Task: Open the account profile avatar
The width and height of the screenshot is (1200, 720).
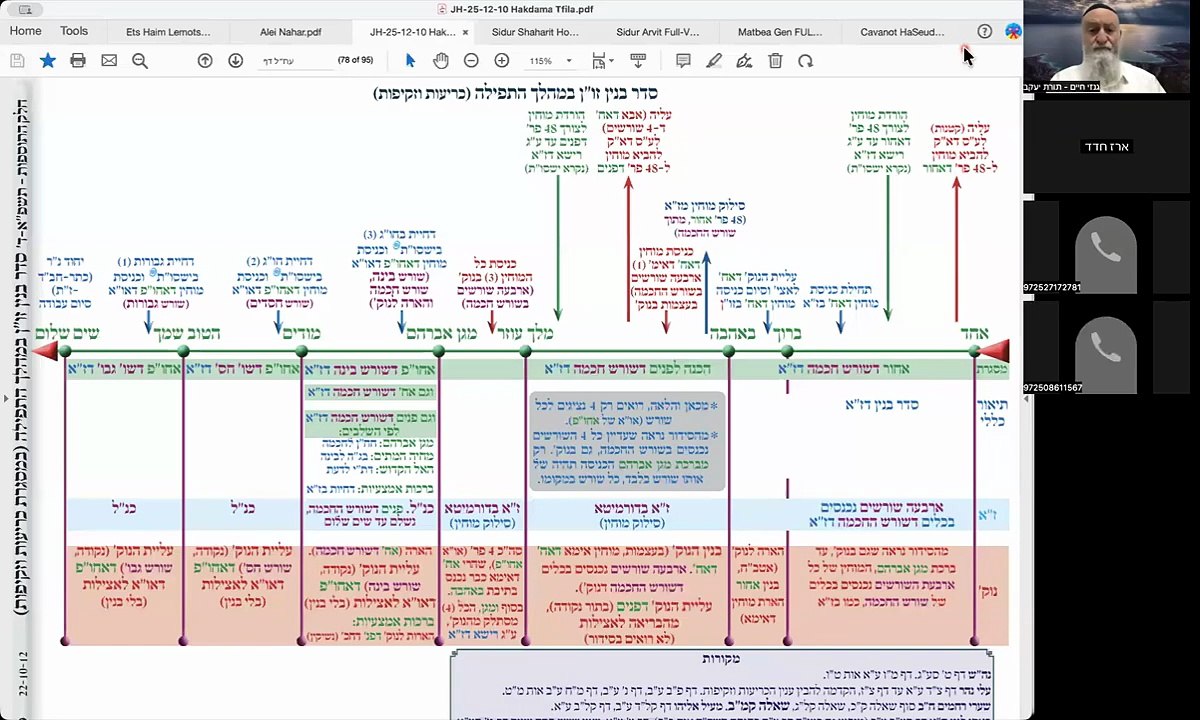Action: 1013,32
